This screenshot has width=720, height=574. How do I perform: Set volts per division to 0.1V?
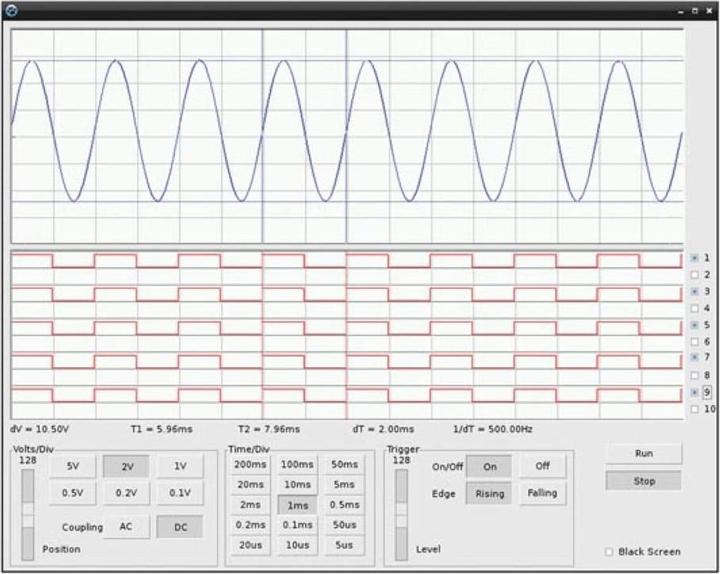point(179,493)
